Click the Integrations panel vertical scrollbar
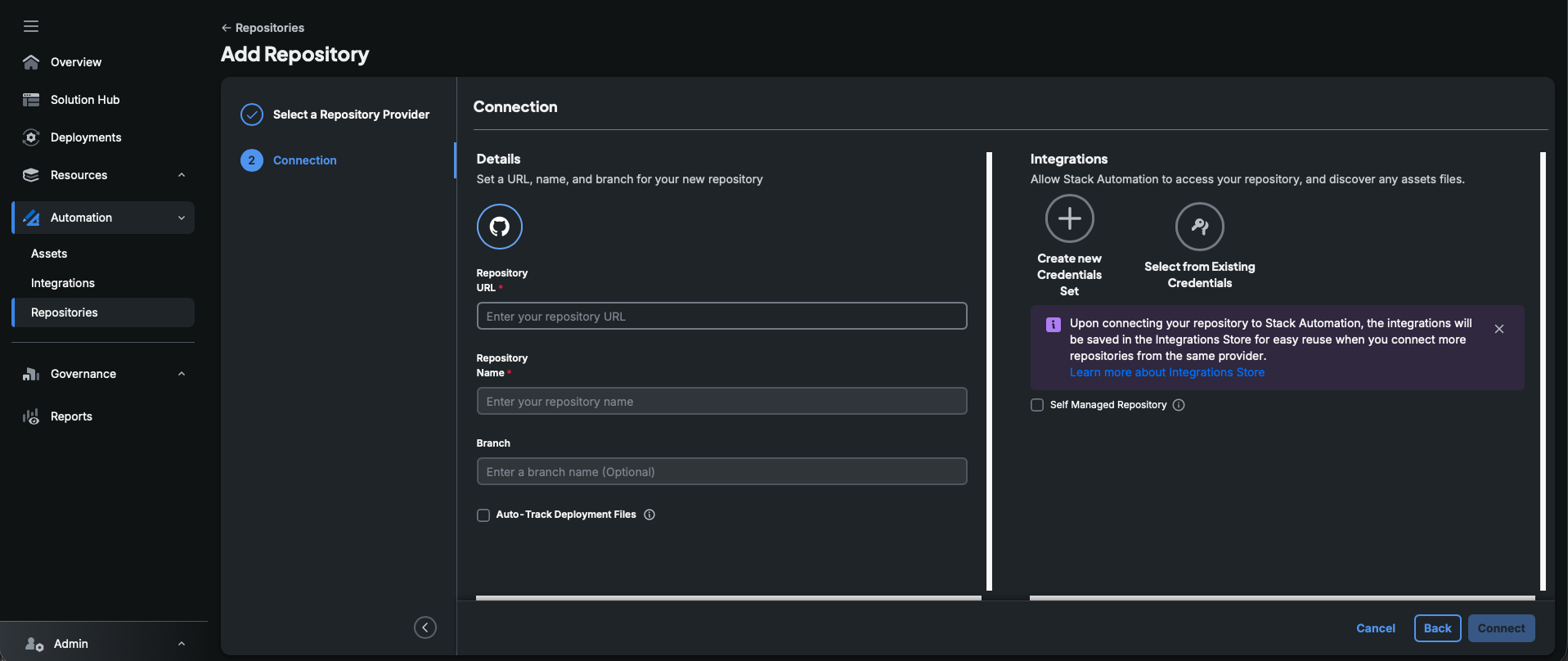The width and height of the screenshot is (1568, 661). [1543, 371]
